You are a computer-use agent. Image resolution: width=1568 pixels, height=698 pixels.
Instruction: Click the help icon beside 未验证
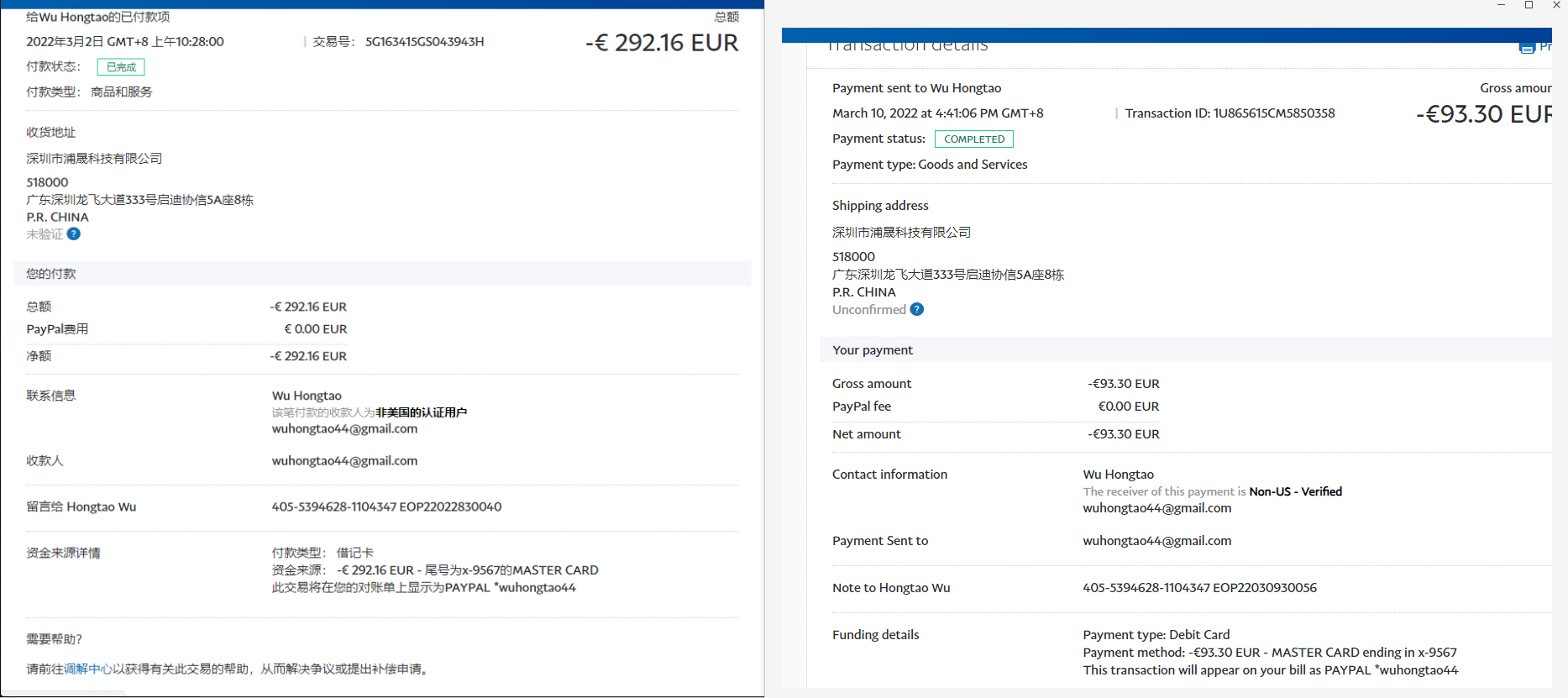click(74, 234)
